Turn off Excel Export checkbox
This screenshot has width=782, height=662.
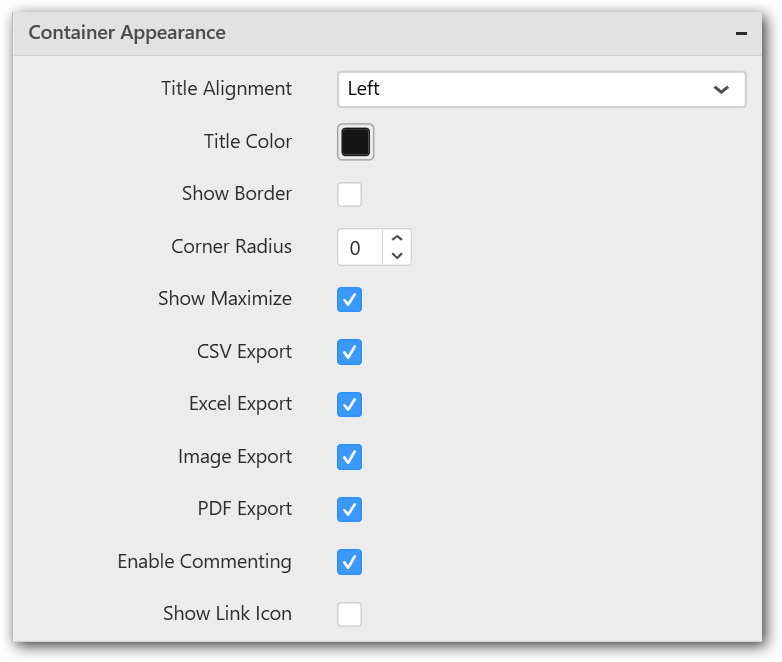pyautogui.click(x=349, y=404)
